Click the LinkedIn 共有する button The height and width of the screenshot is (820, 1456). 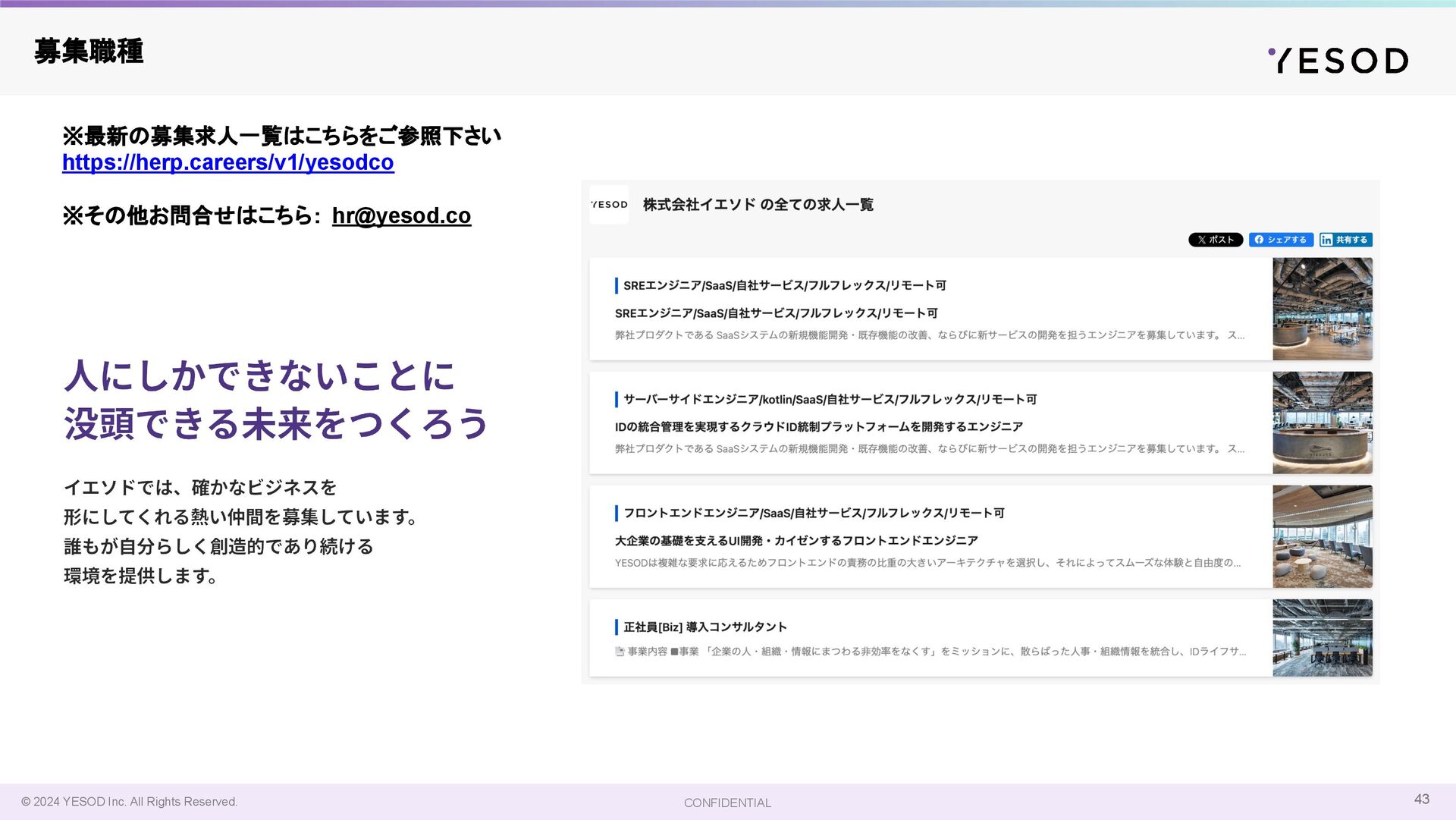point(1345,240)
